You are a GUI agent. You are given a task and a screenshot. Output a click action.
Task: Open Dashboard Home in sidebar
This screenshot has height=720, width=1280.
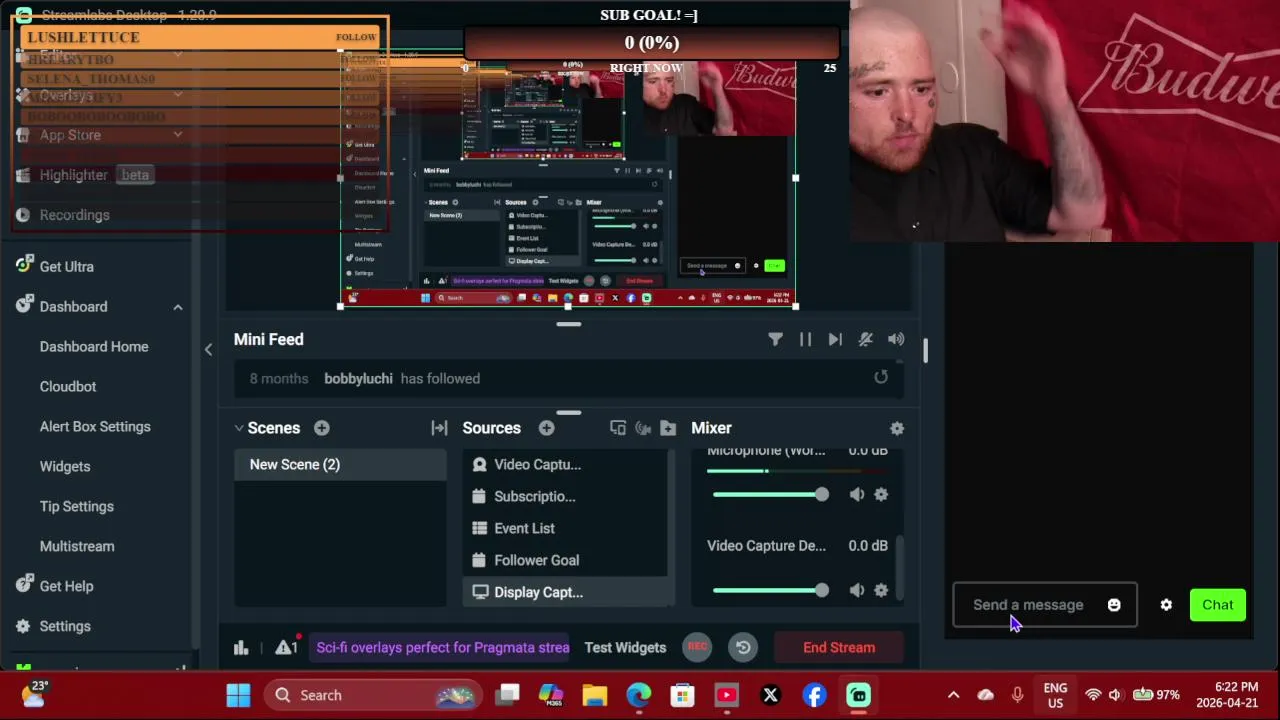pos(96,347)
